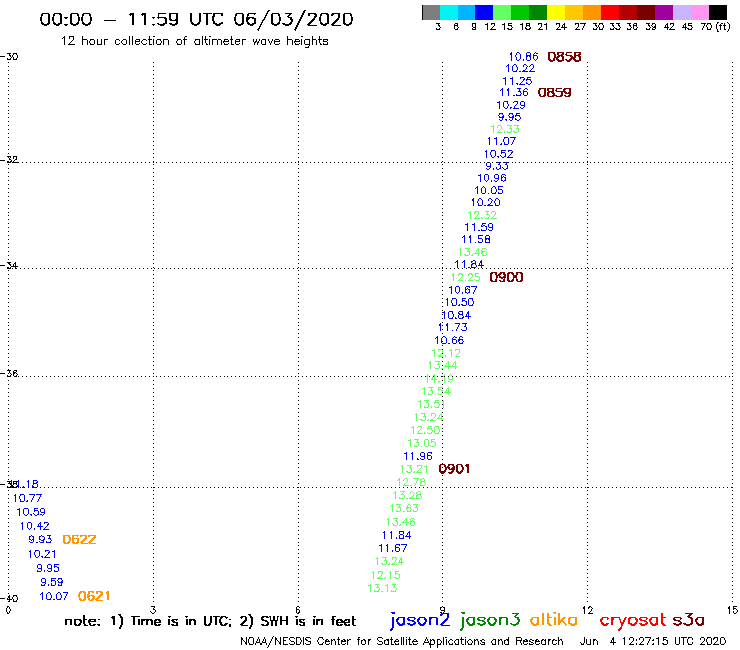Click the 10.20 wave height value

tap(486, 202)
